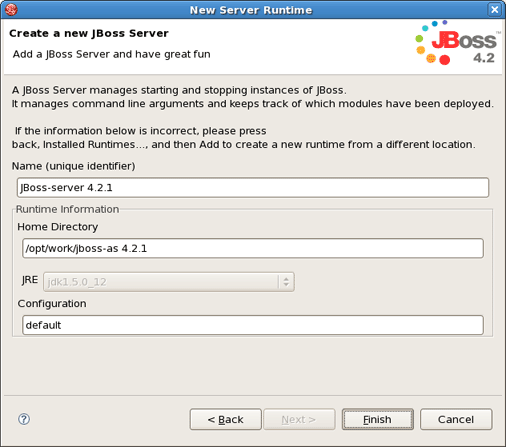
Task: Click the 'JRE' label
Action: tap(30, 280)
